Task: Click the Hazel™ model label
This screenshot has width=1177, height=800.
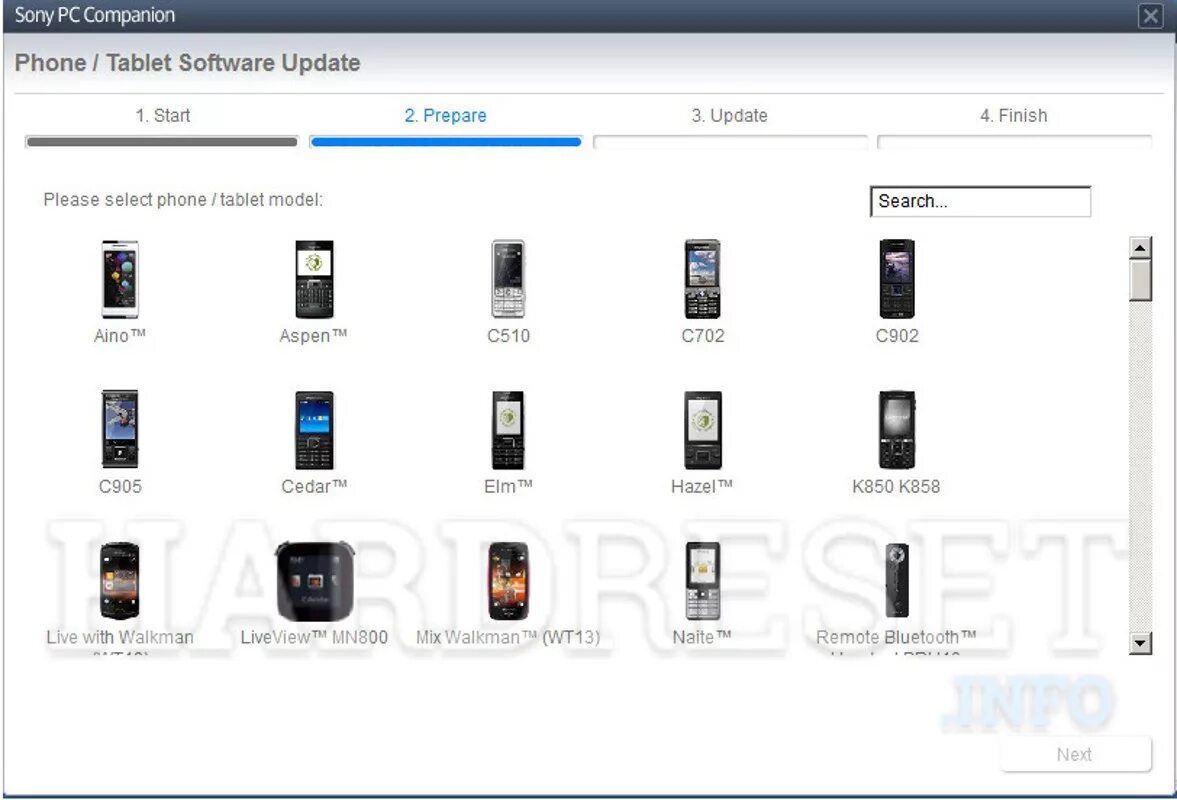Action: (x=702, y=486)
